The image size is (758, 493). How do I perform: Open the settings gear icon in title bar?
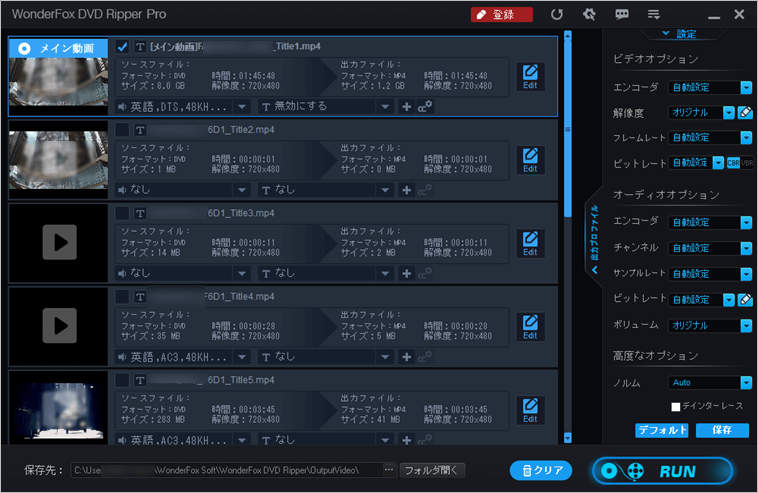click(589, 15)
